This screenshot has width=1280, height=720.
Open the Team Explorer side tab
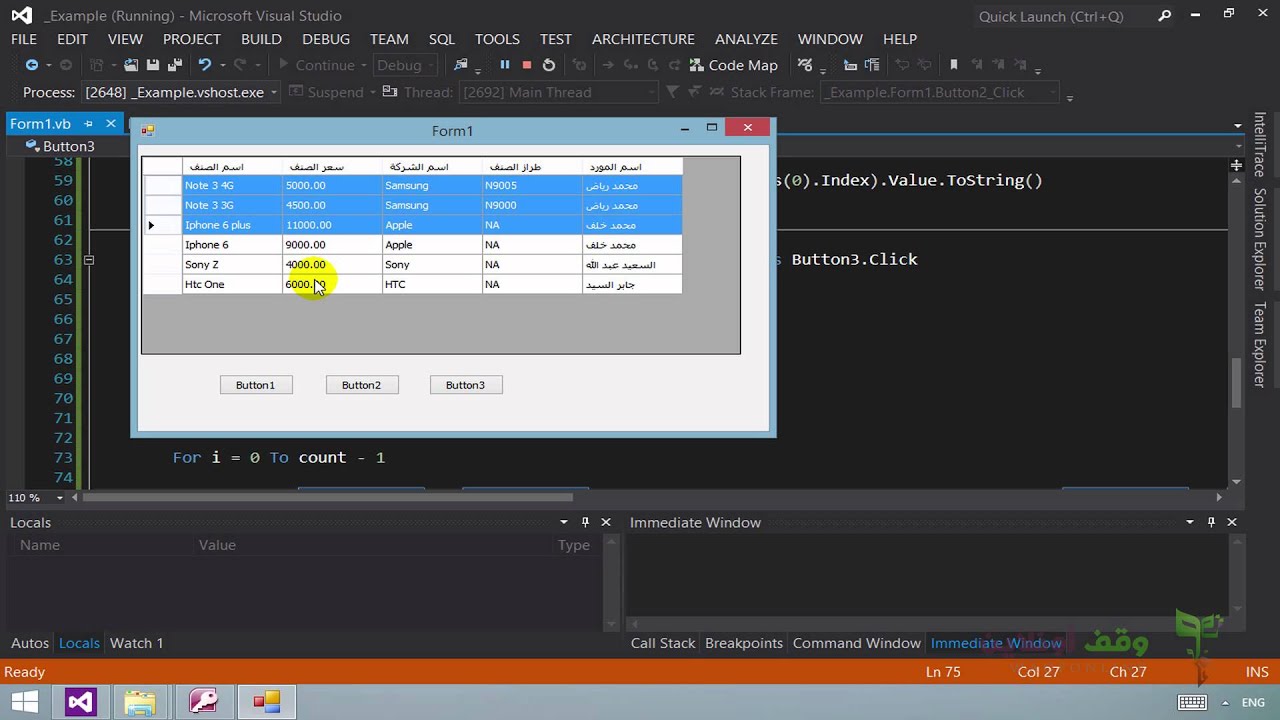1260,344
